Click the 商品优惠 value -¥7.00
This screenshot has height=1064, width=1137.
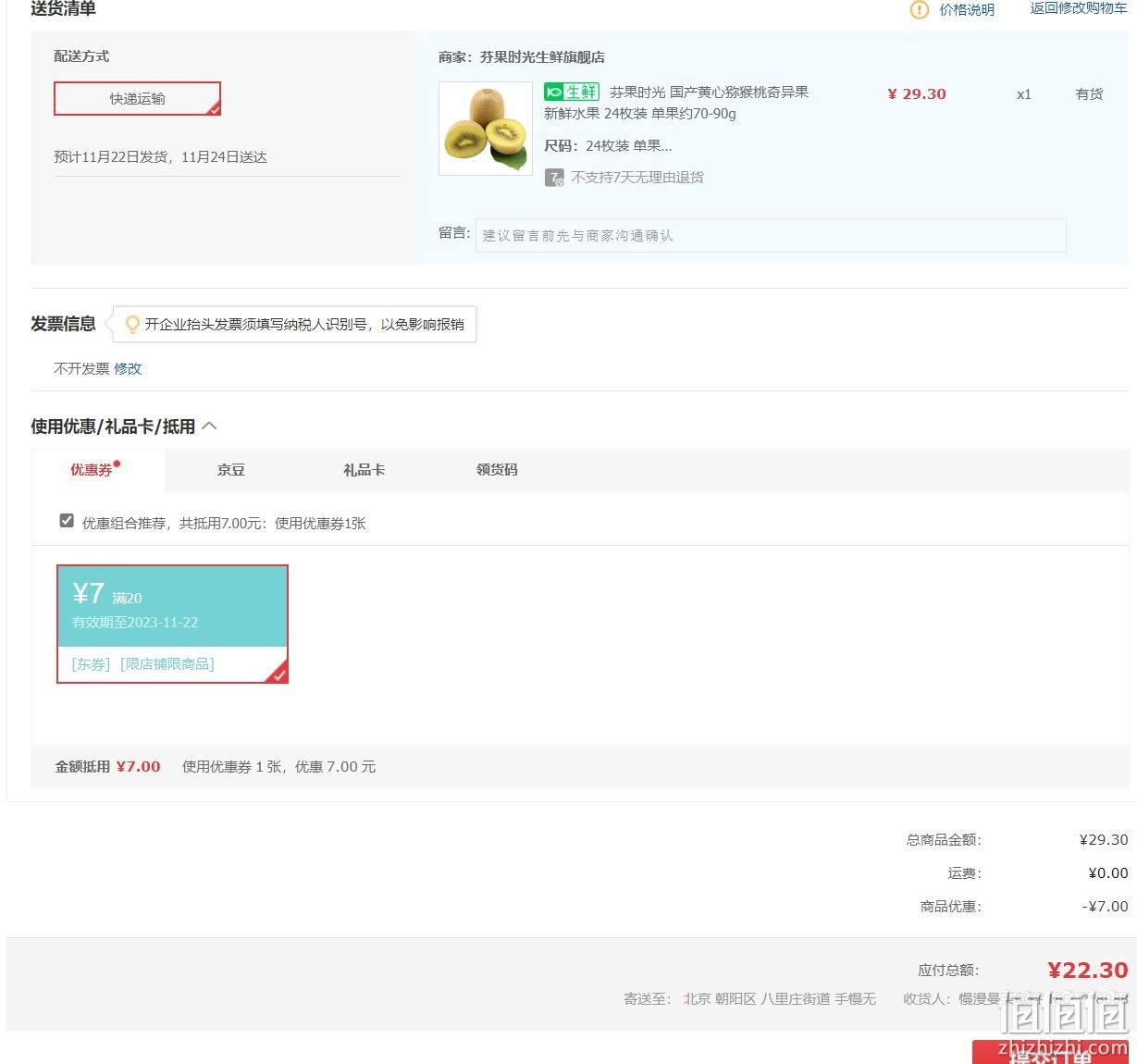click(x=1106, y=907)
